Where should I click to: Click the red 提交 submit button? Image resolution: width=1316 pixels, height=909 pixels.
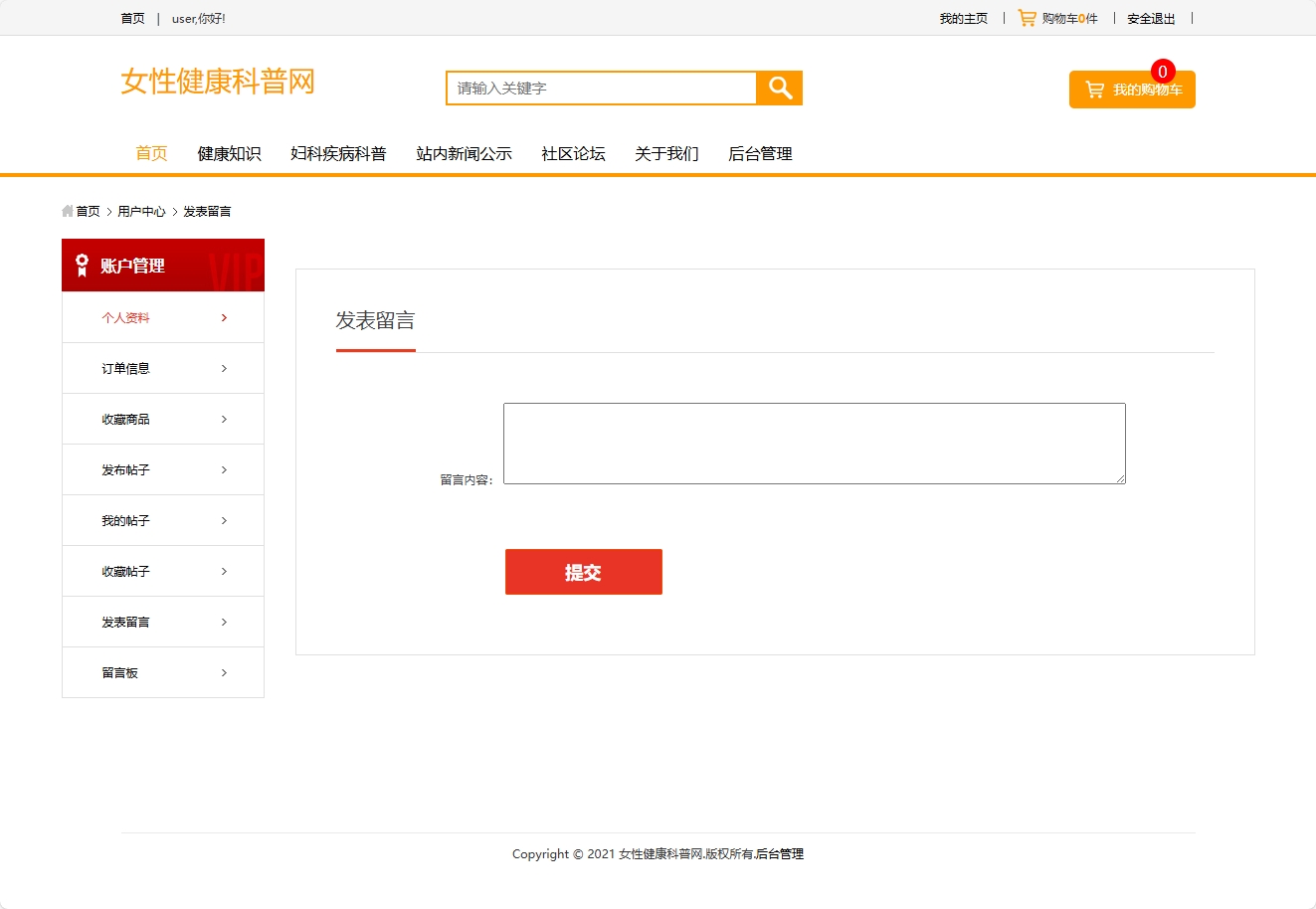[583, 572]
